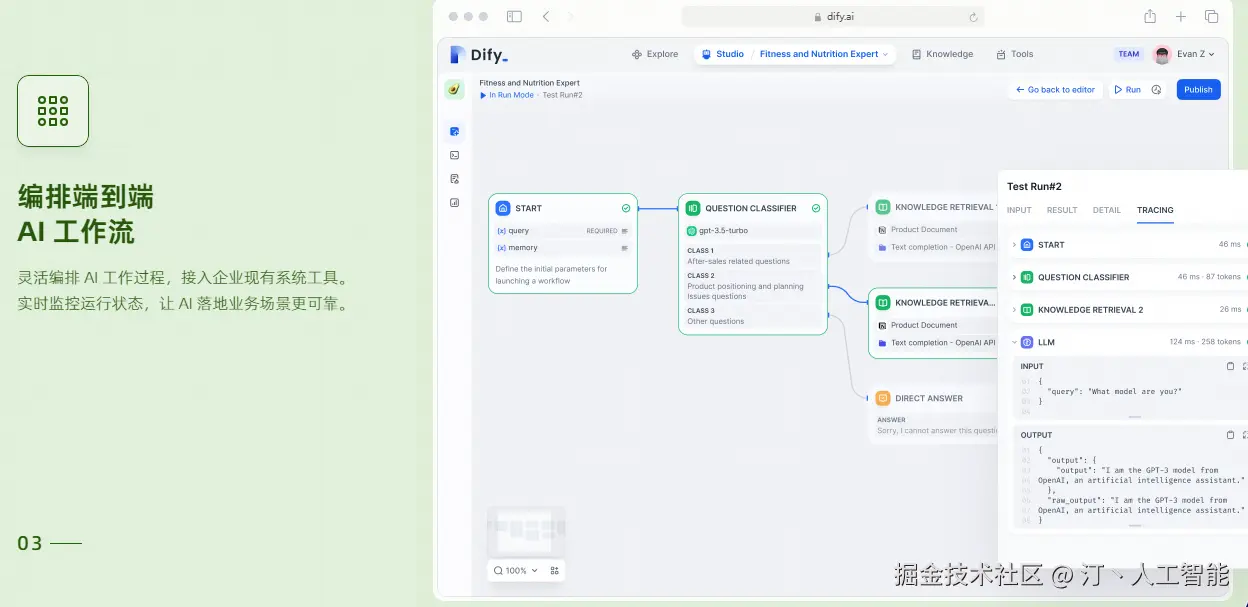Open the Tools section
The image size is (1248, 607).
1015,54
